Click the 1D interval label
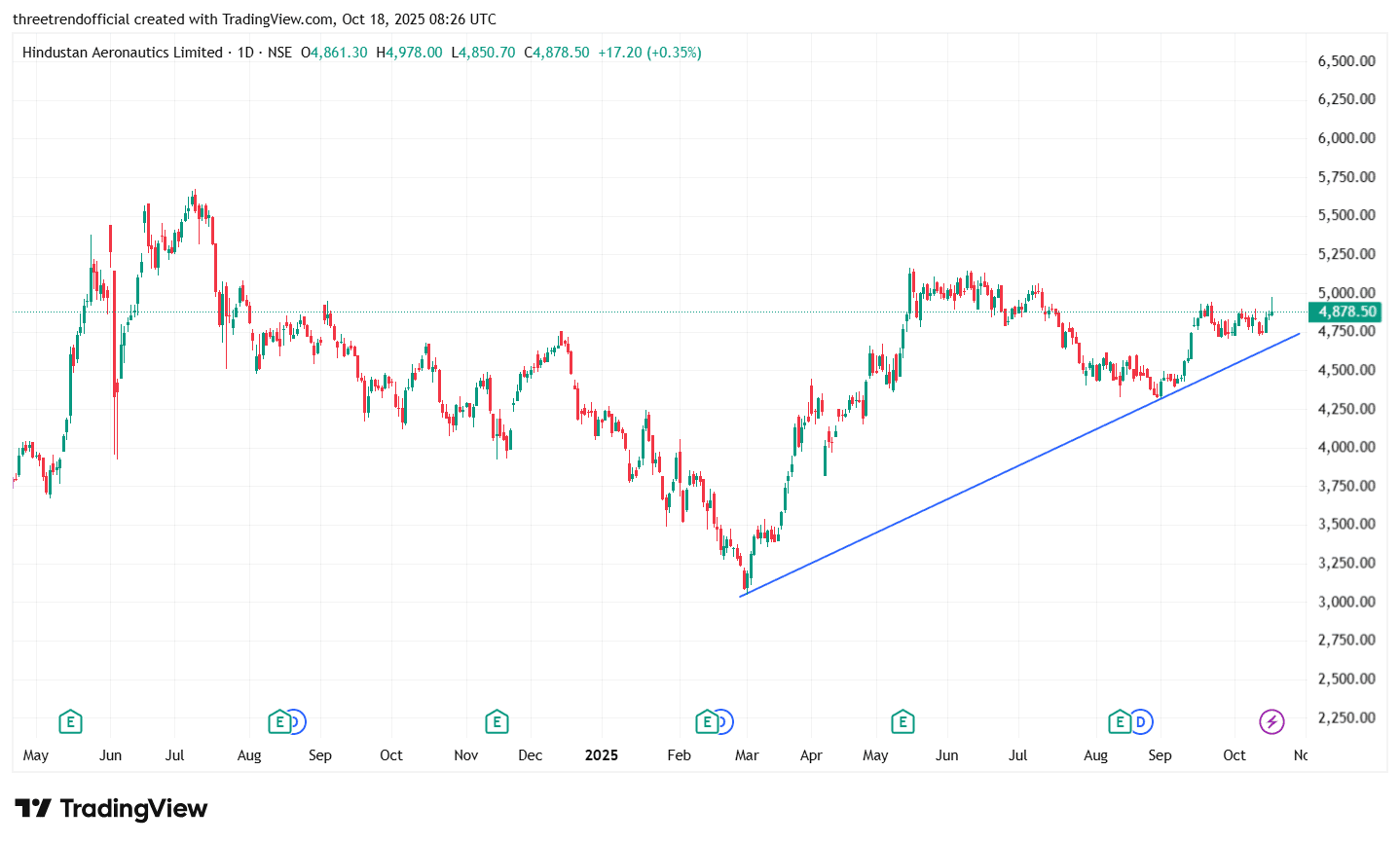The image size is (1400, 845). click(x=246, y=53)
